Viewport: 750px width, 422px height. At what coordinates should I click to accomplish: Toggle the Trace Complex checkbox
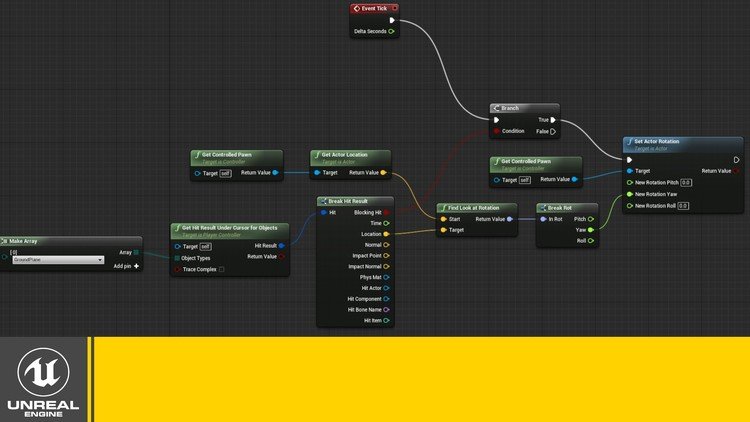(x=221, y=269)
